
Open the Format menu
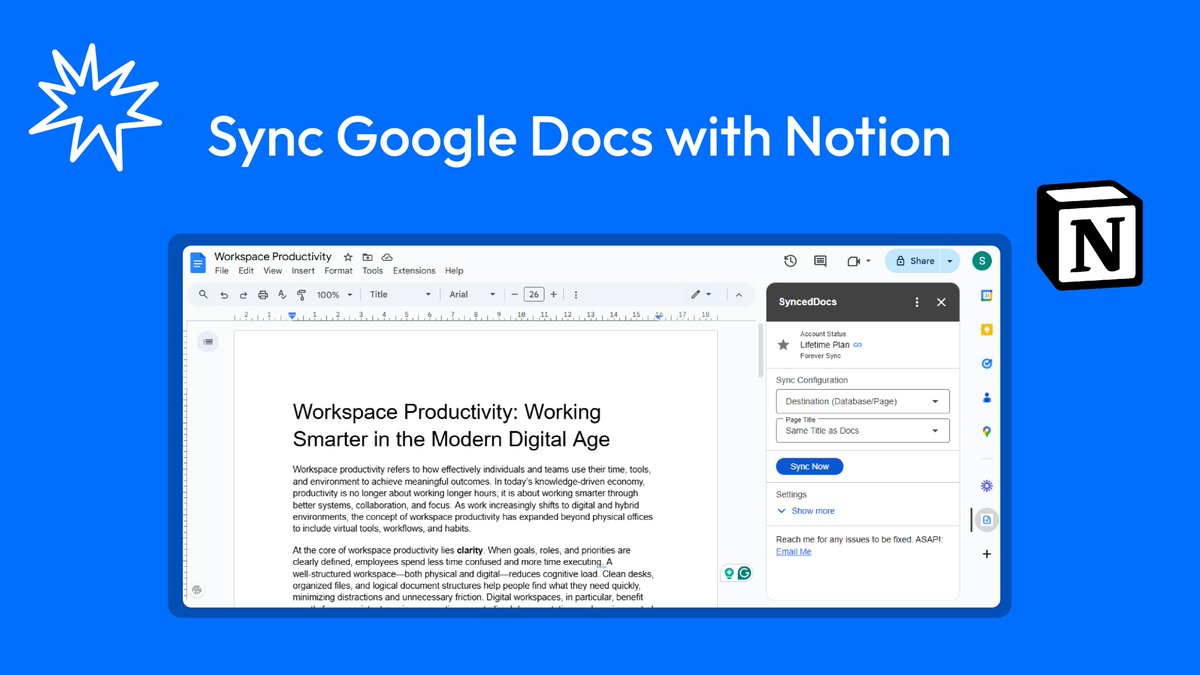[339, 271]
